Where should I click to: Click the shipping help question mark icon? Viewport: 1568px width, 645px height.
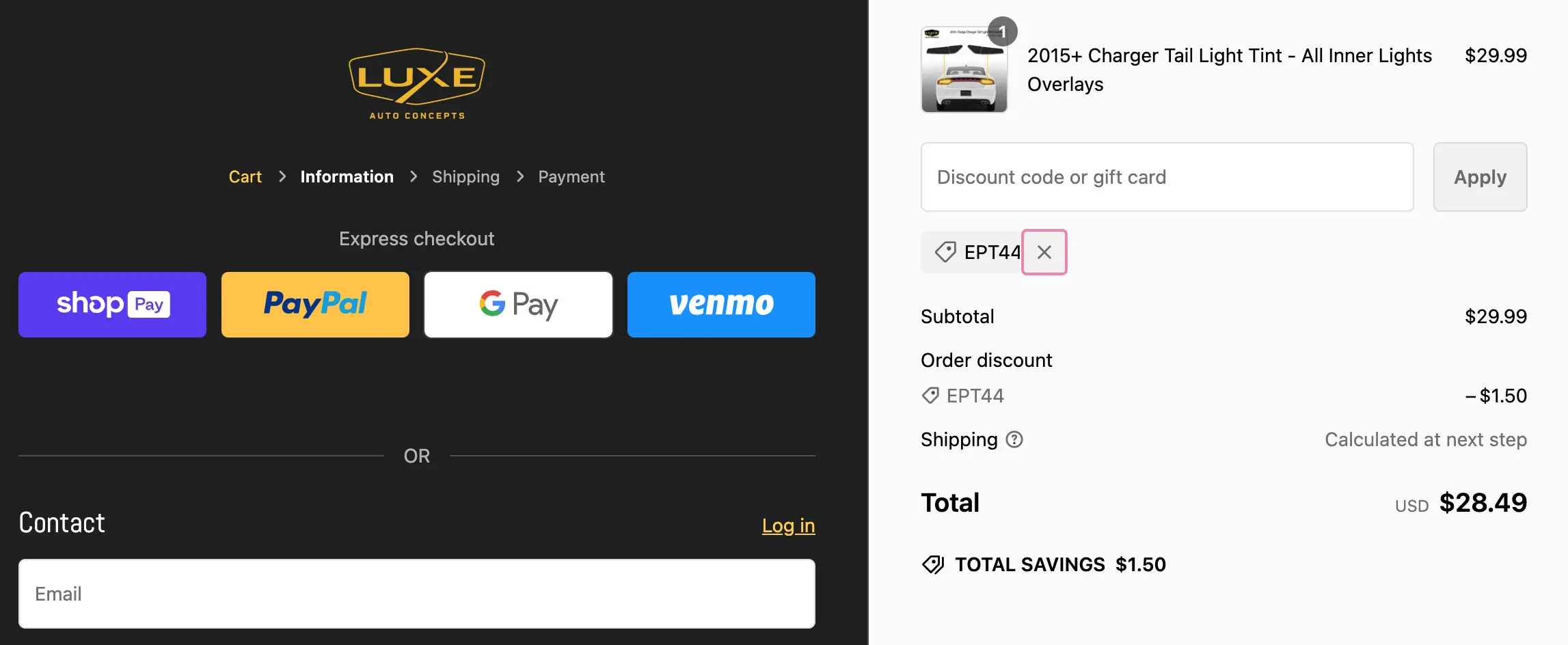point(1014,439)
